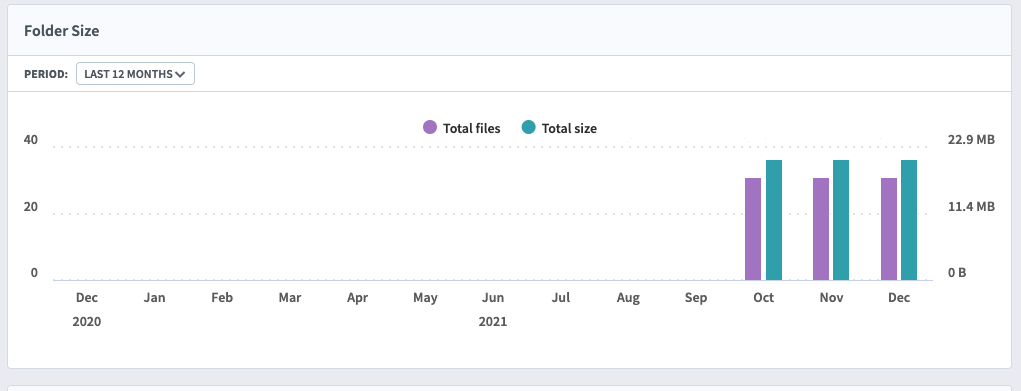
Task: Toggle the Total files legend series
Action: pos(462,128)
